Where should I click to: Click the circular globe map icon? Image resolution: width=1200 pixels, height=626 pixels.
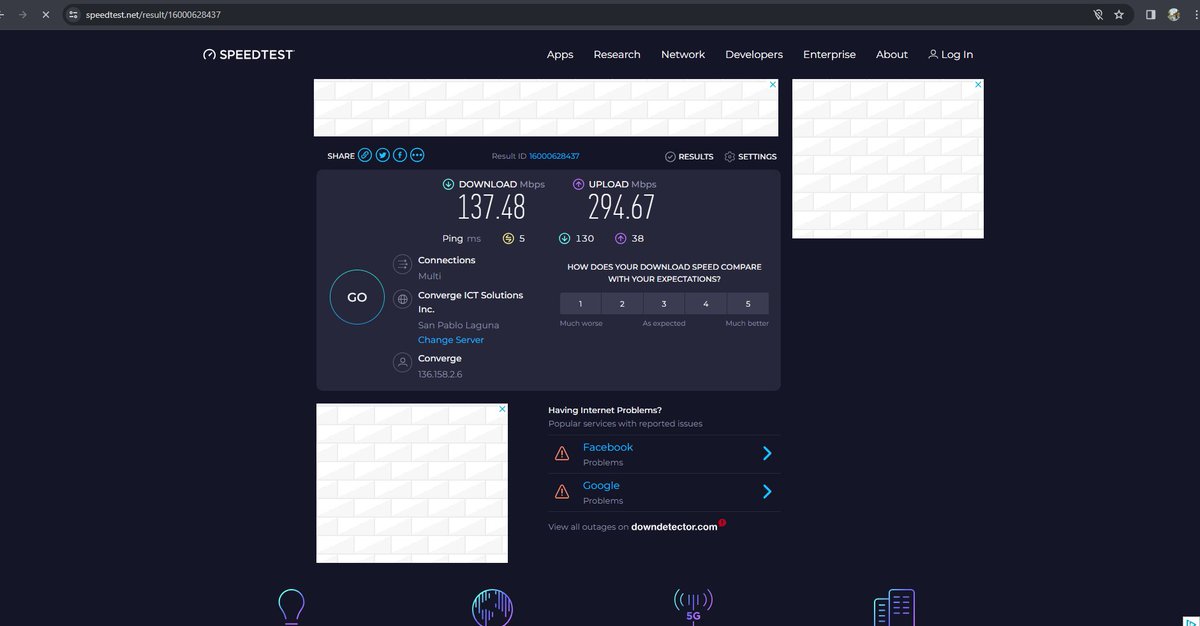point(492,608)
